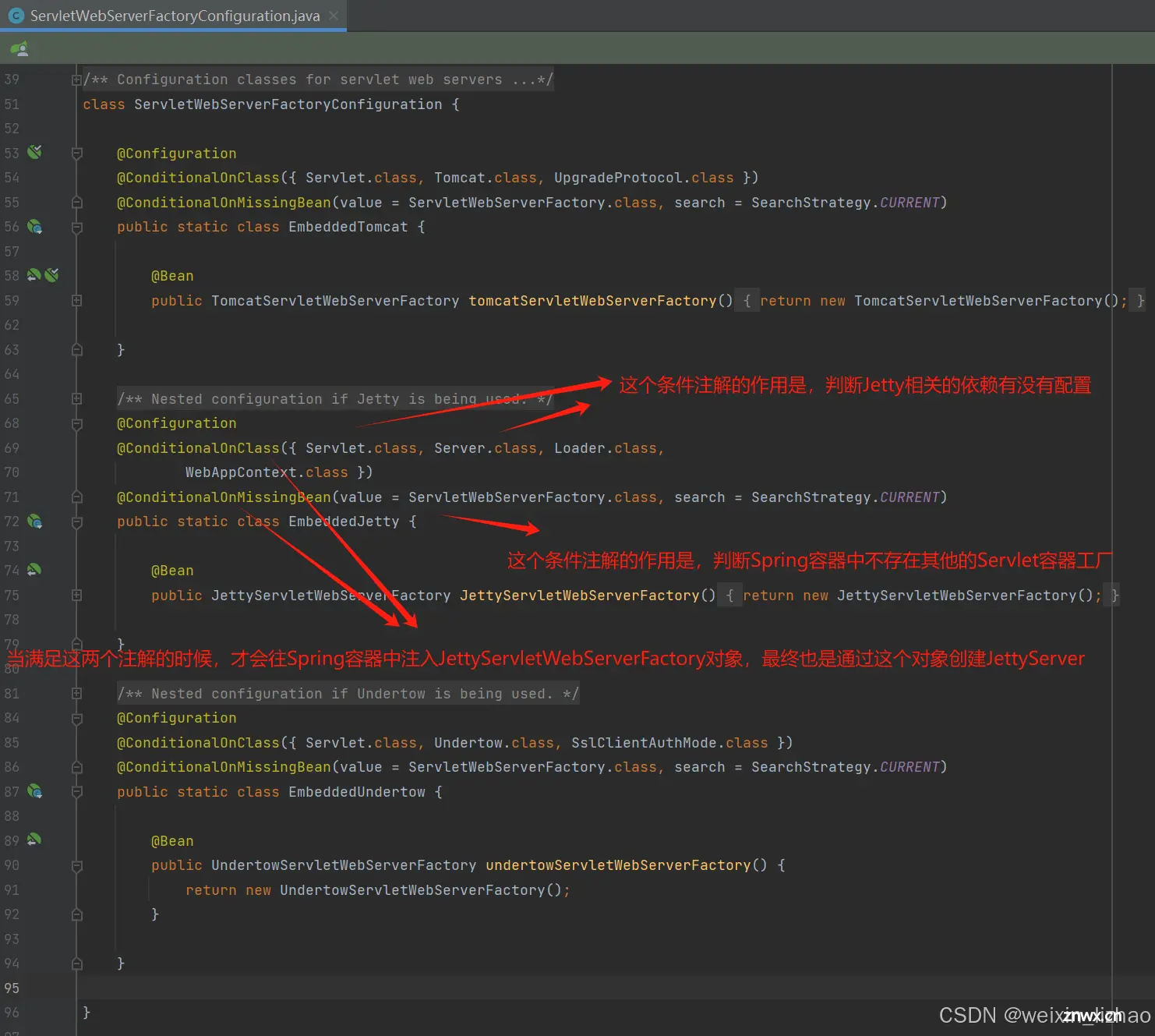Click the first gutter icon on line 58

click(34, 275)
